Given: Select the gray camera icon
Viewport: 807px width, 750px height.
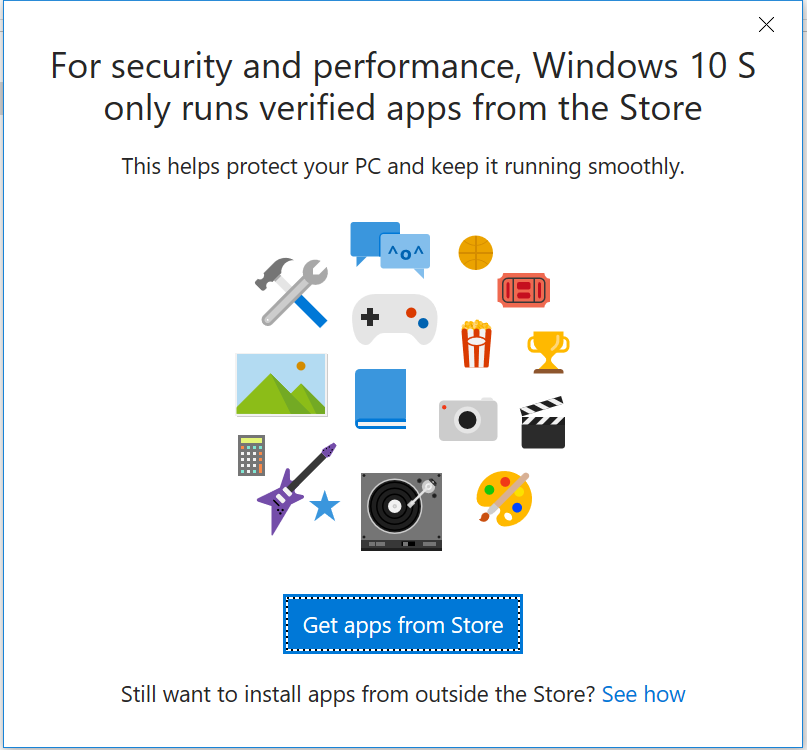Looking at the screenshot, I should pyautogui.click(x=468, y=419).
